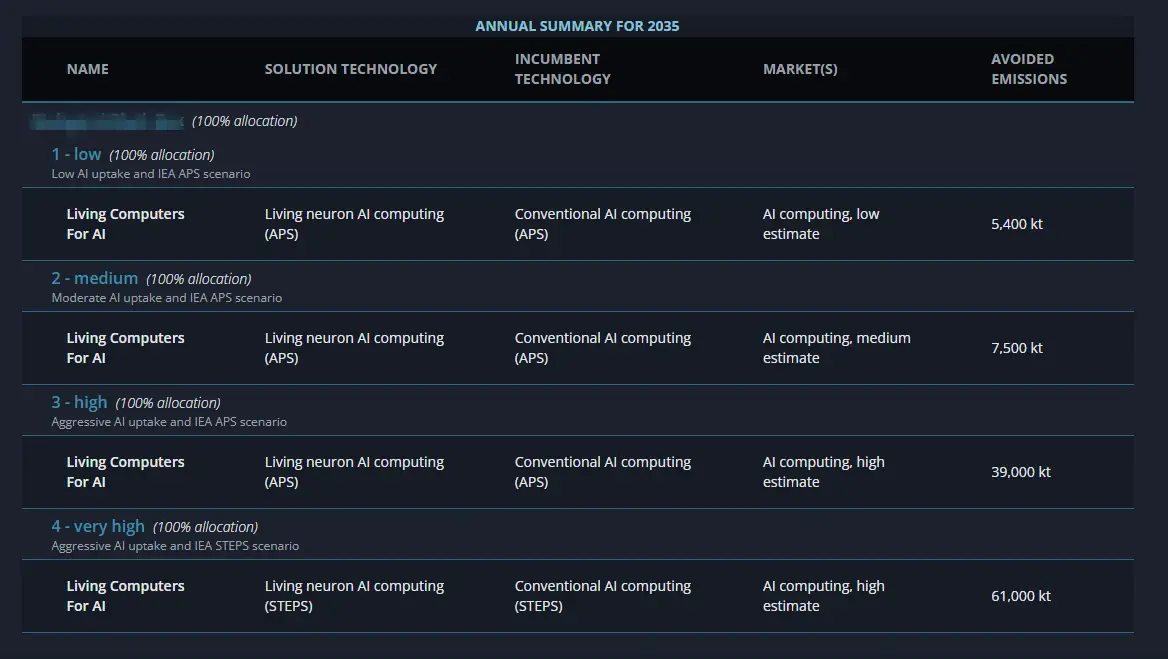Screen dimensions: 1168x659
Task: Open the scenario "1 - low"
Action: click(76, 154)
